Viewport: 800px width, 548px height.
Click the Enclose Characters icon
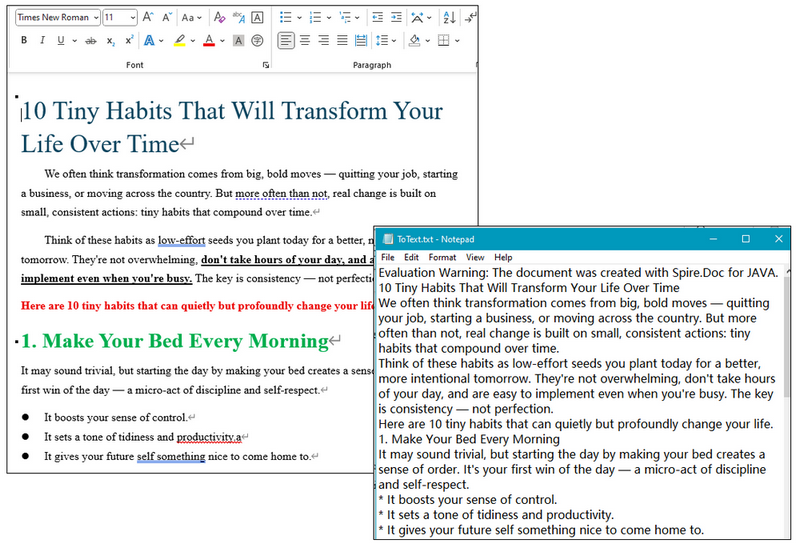(x=257, y=40)
